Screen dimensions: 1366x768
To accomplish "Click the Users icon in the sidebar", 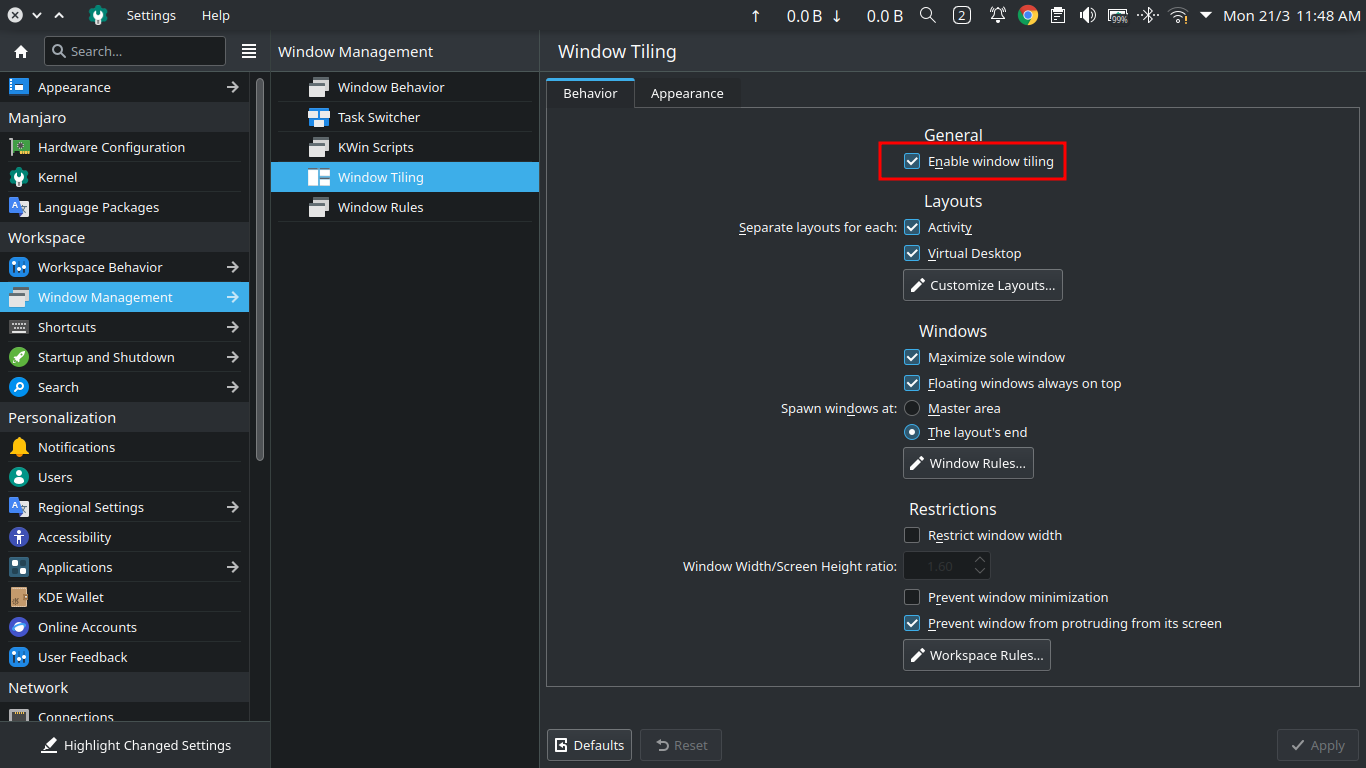I will (x=19, y=477).
